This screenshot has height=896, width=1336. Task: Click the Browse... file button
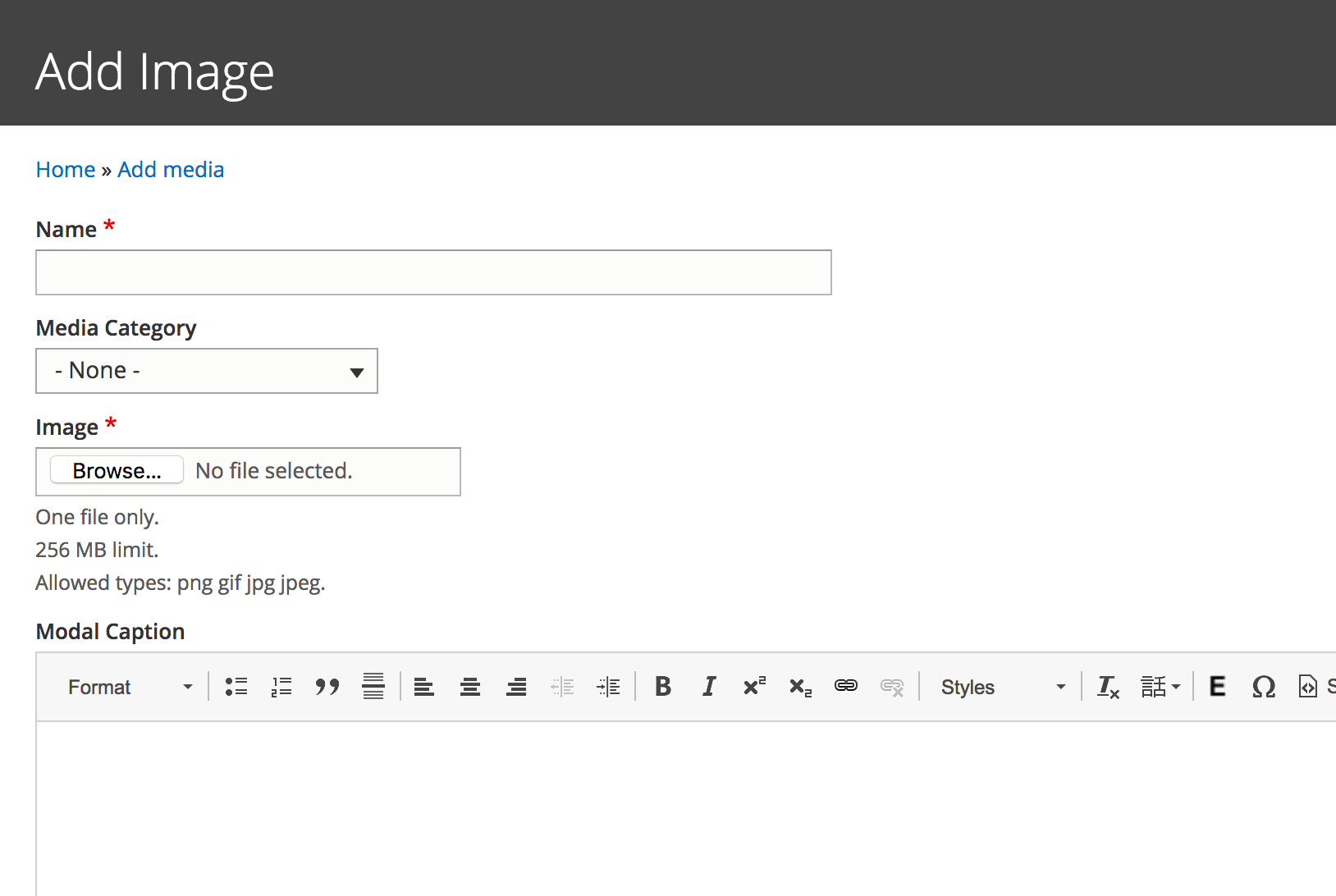(117, 470)
